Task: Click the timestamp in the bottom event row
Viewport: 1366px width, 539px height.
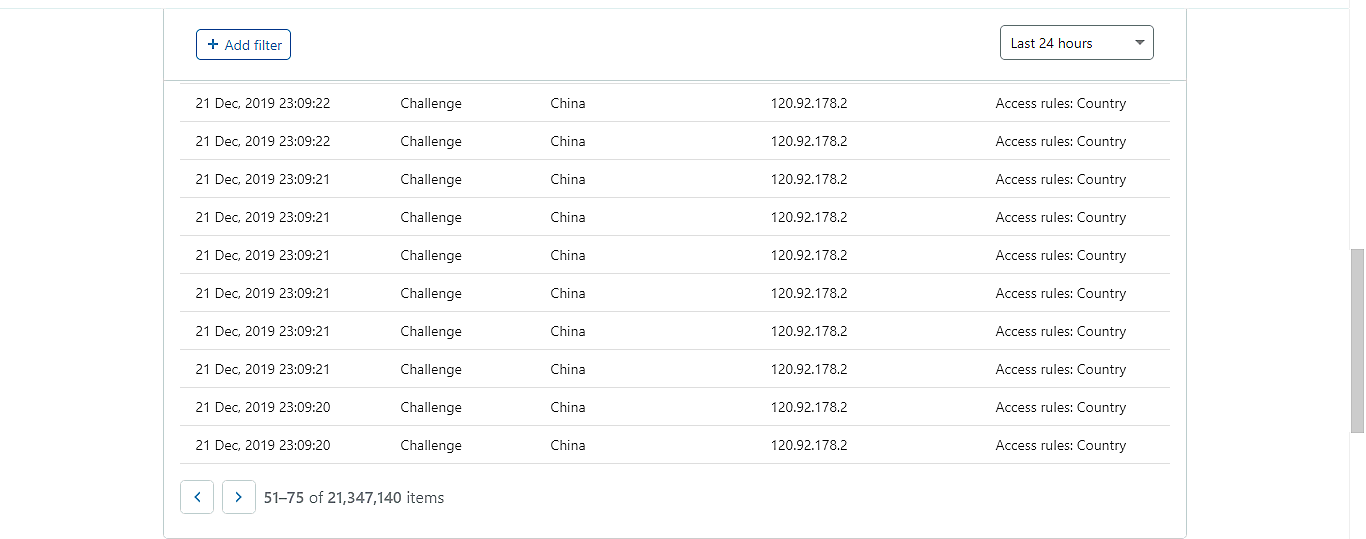Action: [x=262, y=445]
